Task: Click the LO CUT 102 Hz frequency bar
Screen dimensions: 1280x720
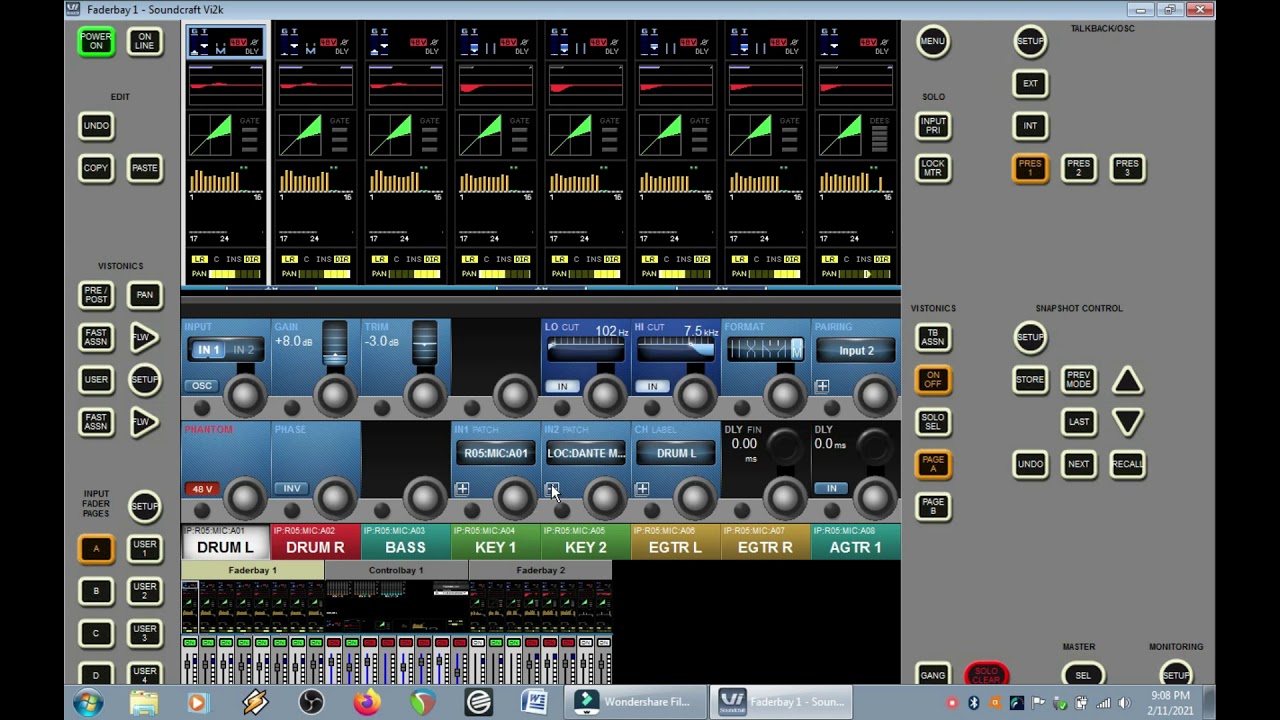Action: point(586,349)
